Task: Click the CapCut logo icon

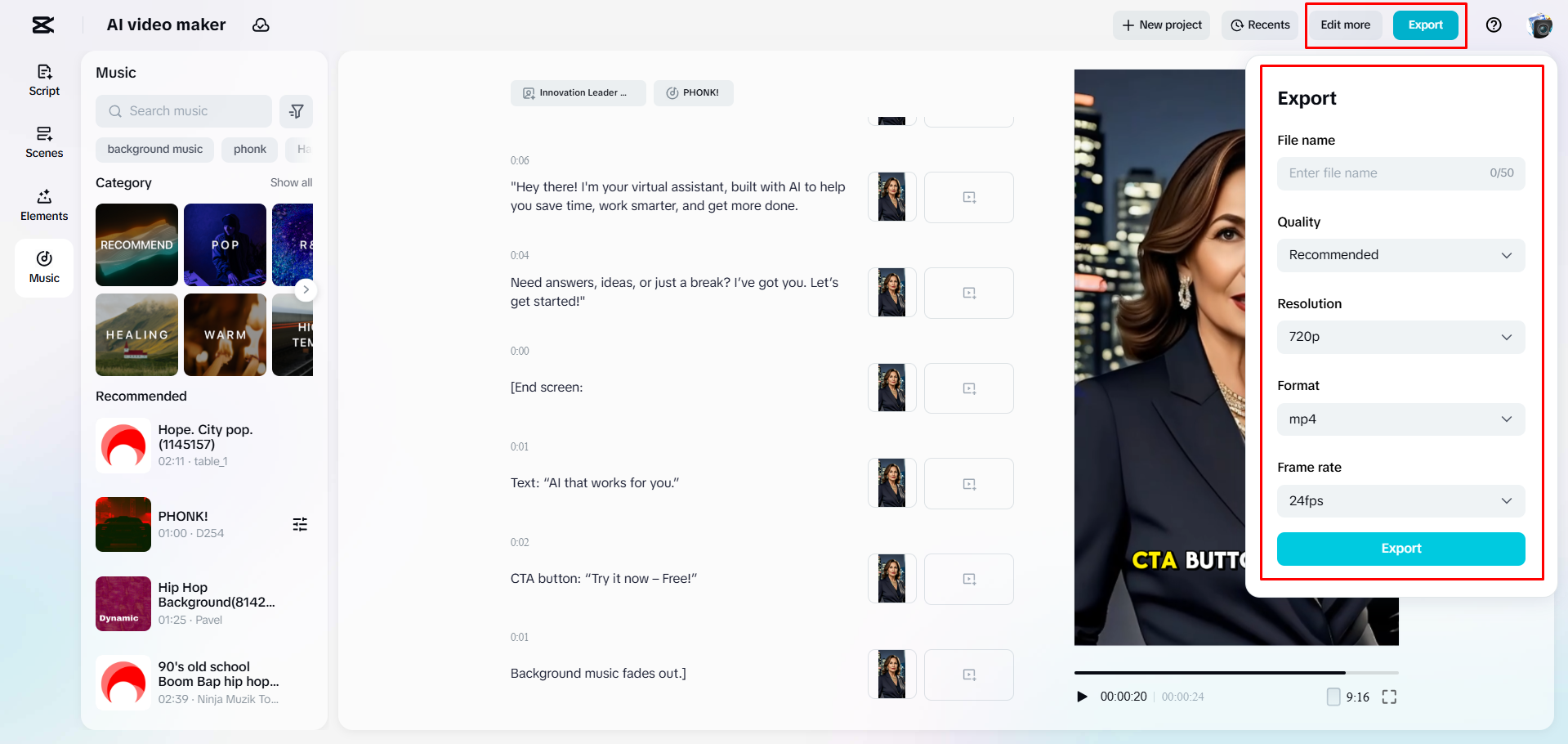Action: (43, 25)
